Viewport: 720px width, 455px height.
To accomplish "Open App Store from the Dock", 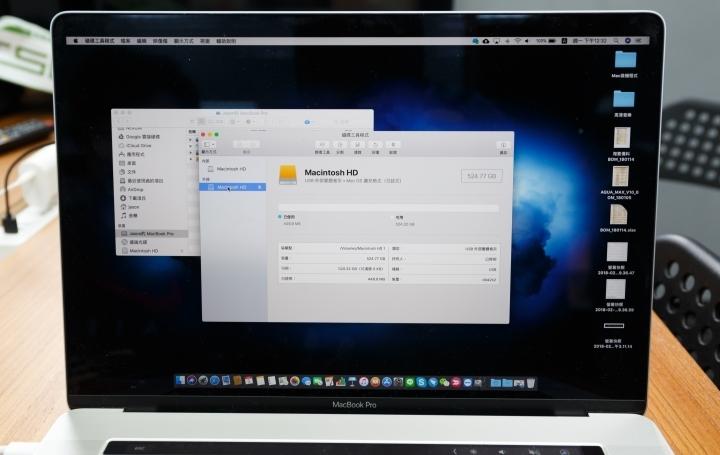I will (387, 382).
